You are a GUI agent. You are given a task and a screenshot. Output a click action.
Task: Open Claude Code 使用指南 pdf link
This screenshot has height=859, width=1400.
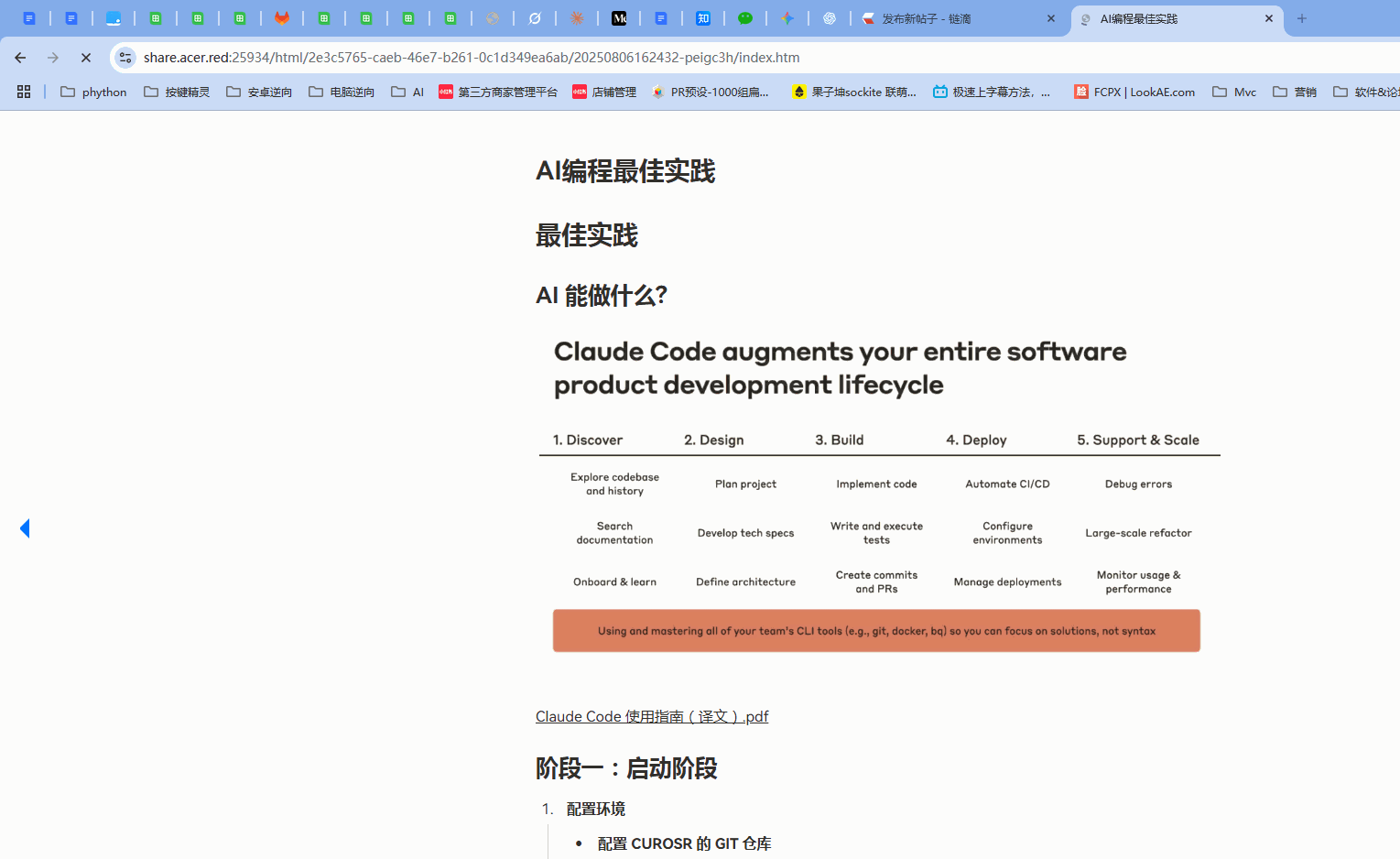[651, 716]
